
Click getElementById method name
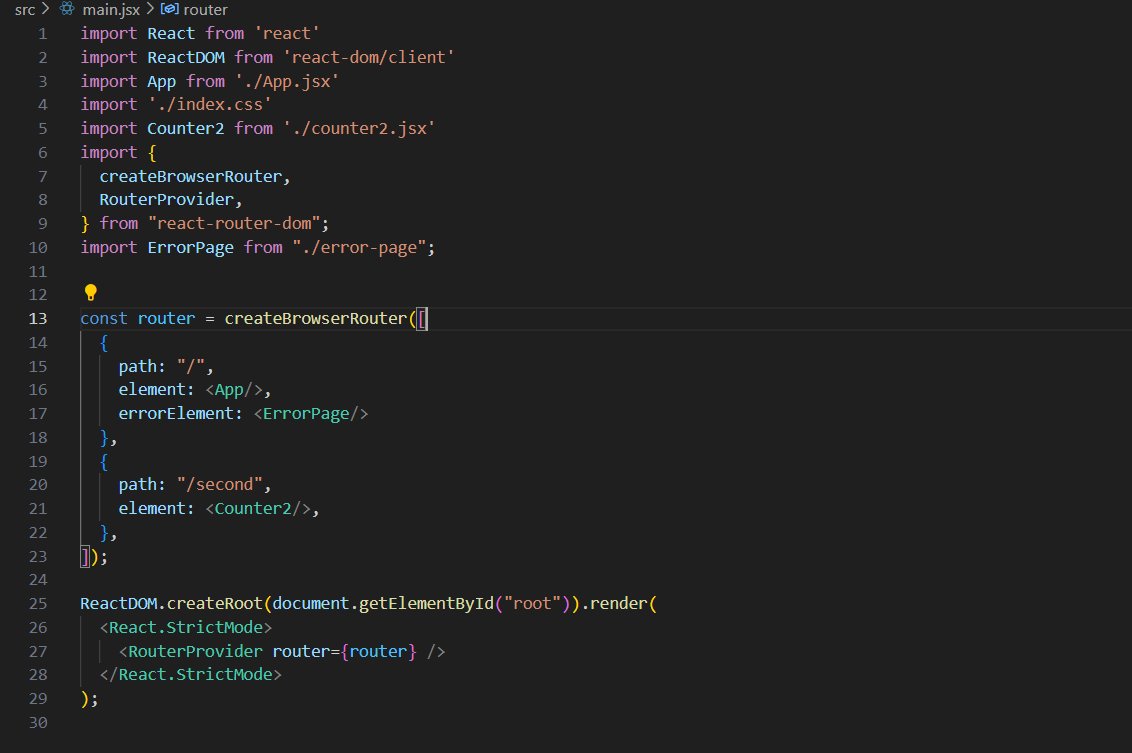click(426, 604)
